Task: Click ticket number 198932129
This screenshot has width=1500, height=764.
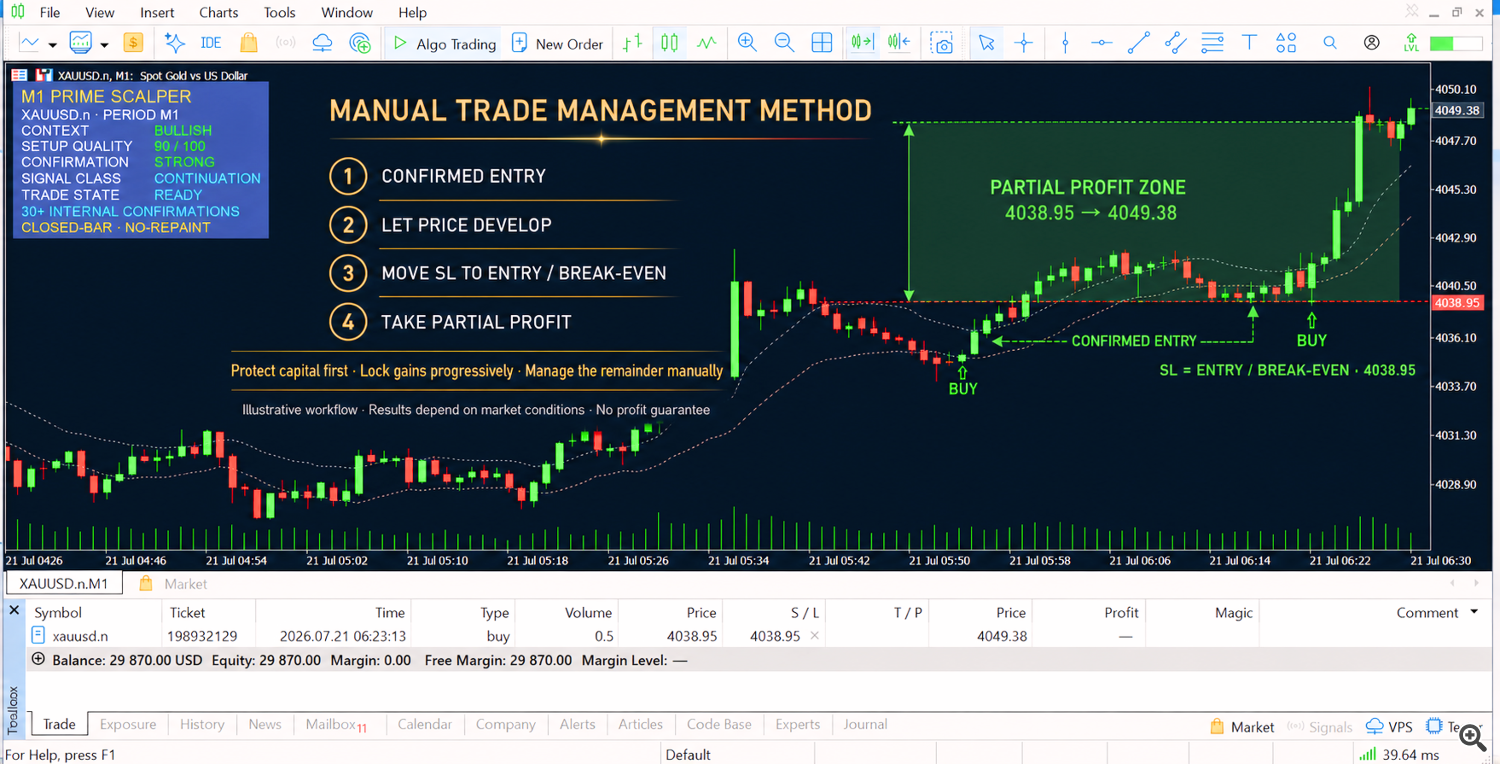Action: pos(203,636)
